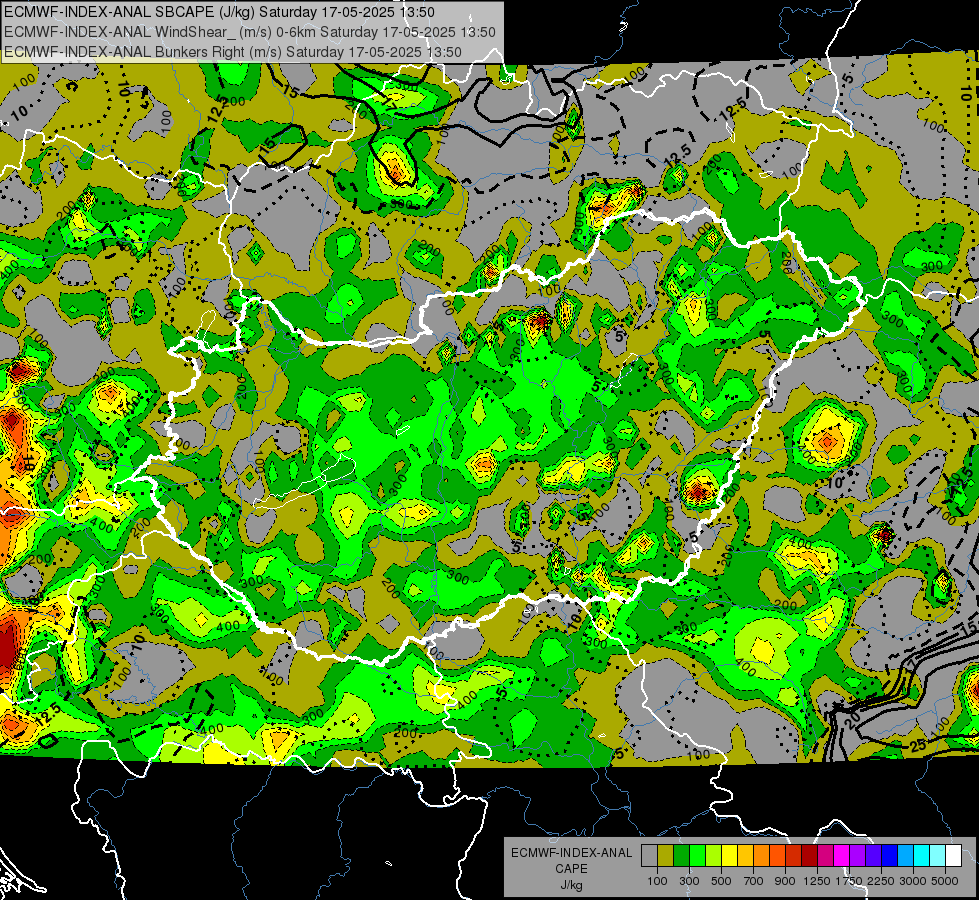Click the pure yellow legend swatch
Image resolution: width=979 pixels, height=900 pixels.
coord(729,856)
